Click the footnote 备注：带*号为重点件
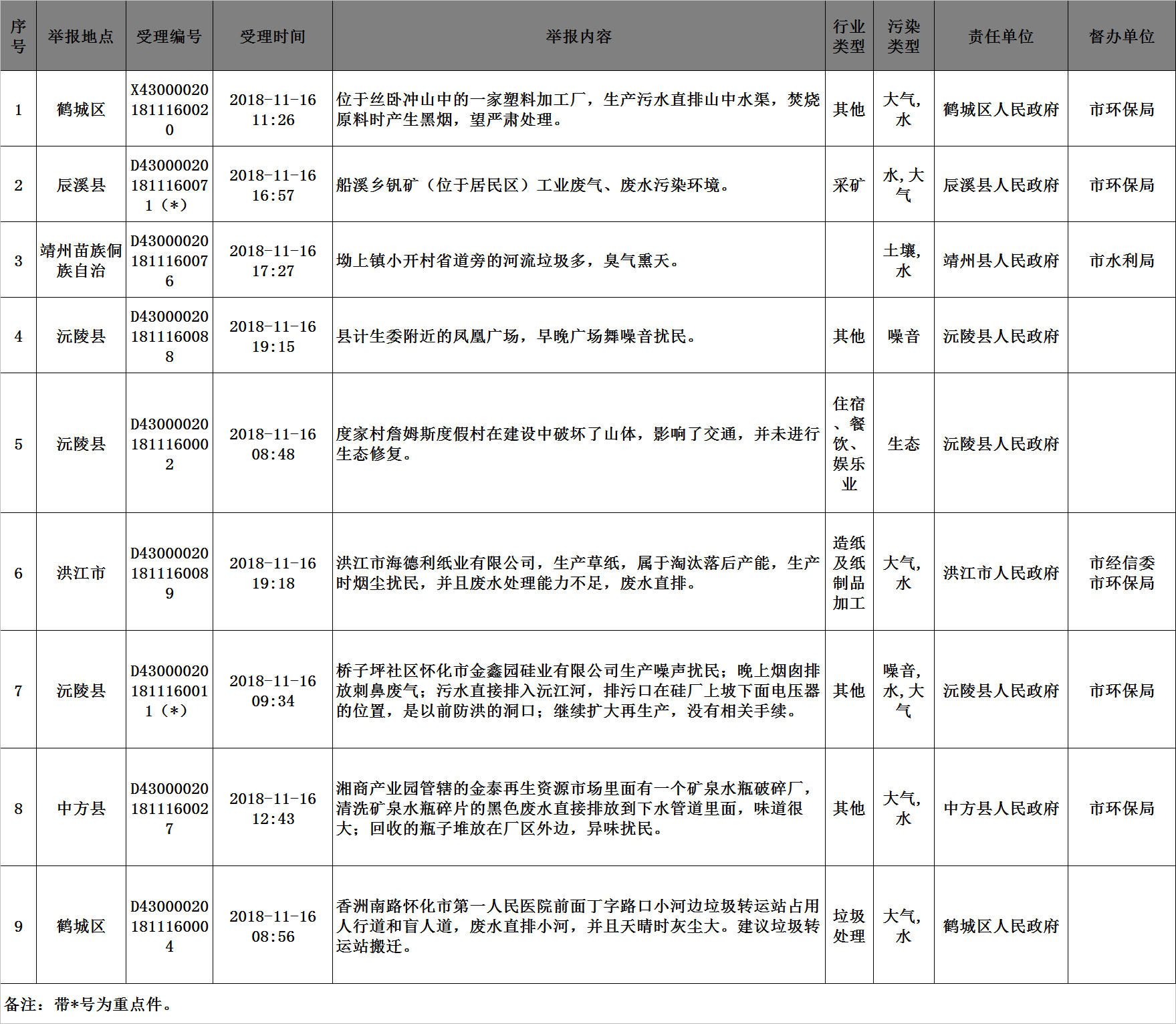Viewport: 1176px width, 1024px height. [x=88, y=1004]
